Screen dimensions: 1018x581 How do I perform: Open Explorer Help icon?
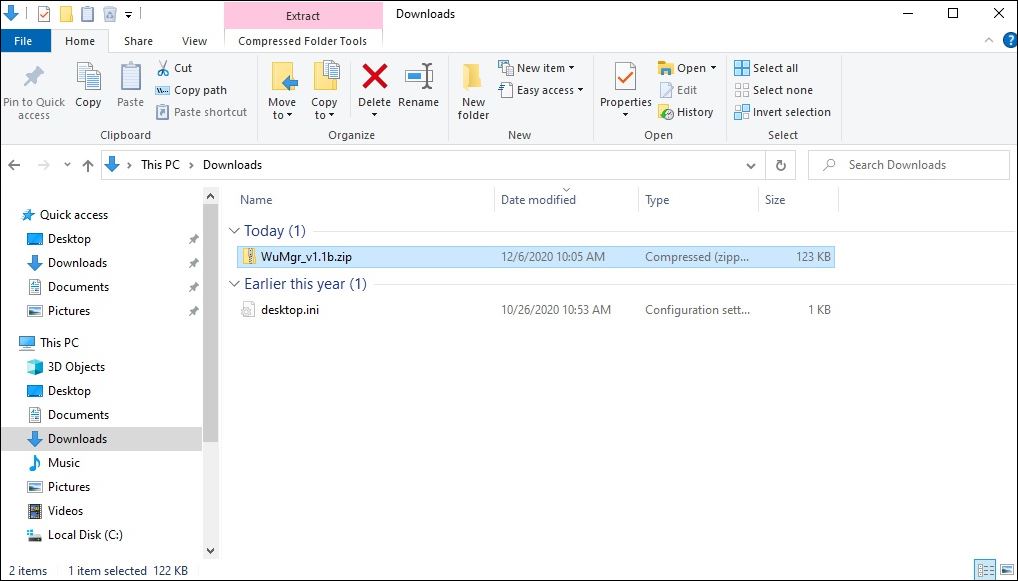pyautogui.click(x=1010, y=40)
